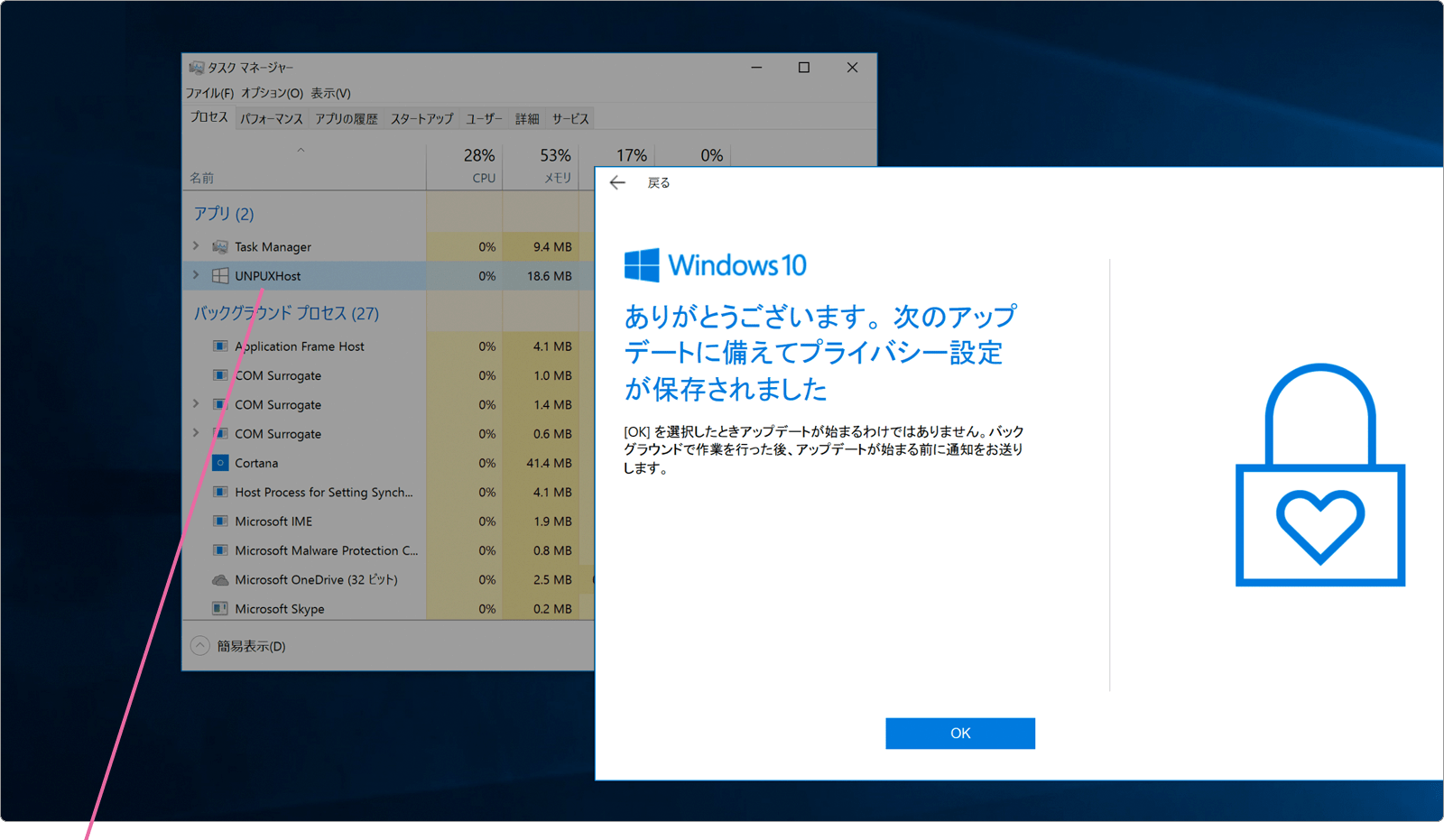The height and width of the screenshot is (840, 1444).
Task: Click the 簡易表示 circular arrow icon
Action: tap(200, 646)
